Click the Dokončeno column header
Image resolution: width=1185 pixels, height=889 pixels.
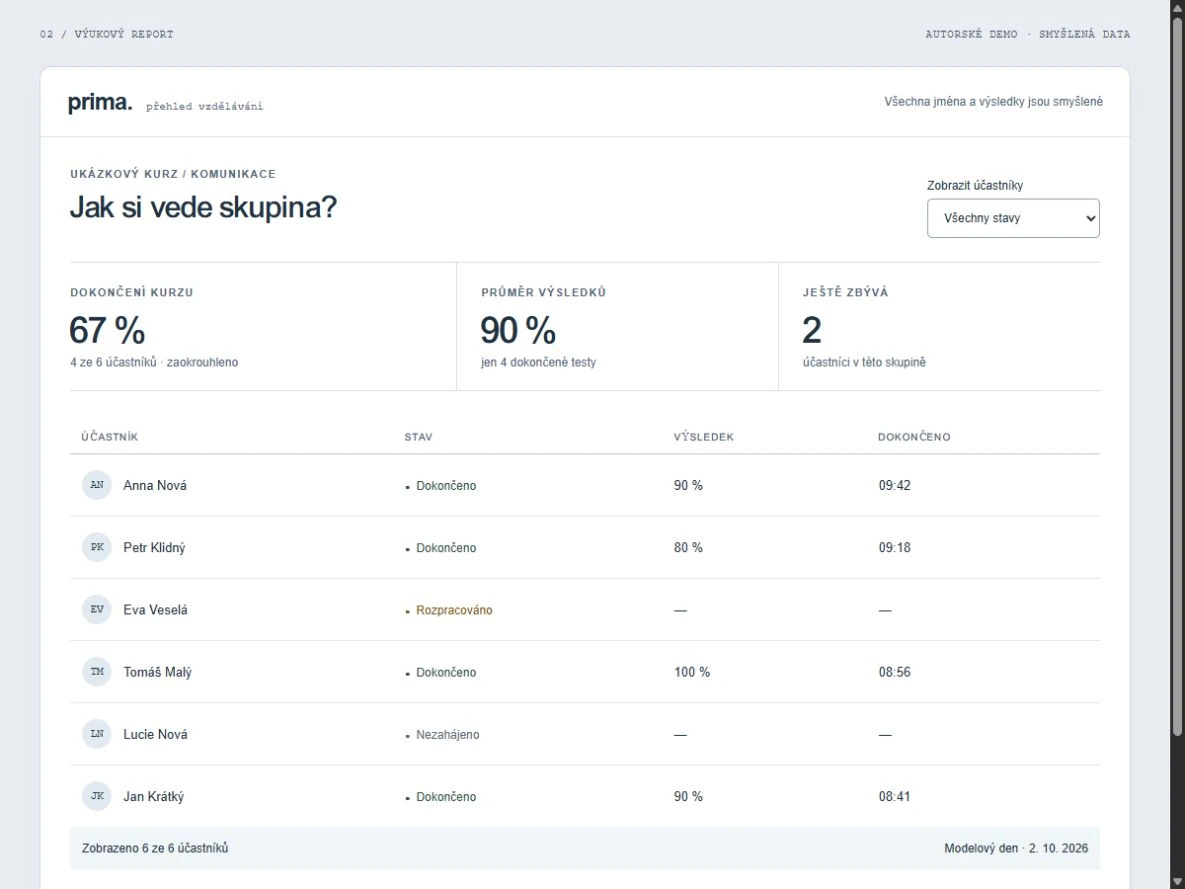[914, 437]
